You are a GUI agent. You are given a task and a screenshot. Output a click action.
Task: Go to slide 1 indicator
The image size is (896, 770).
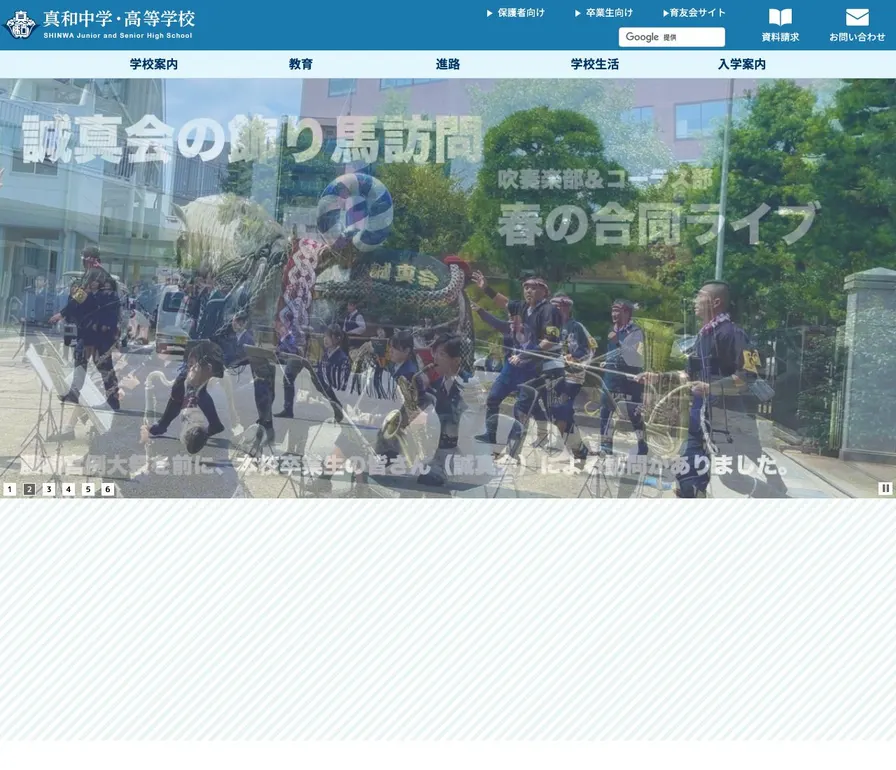click(x=10, y=489)
